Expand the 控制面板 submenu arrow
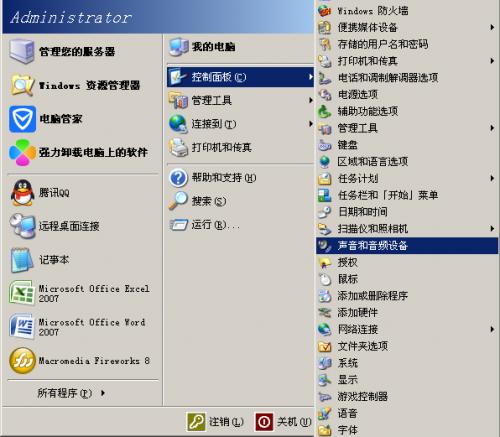 click(x=310, y=77)
